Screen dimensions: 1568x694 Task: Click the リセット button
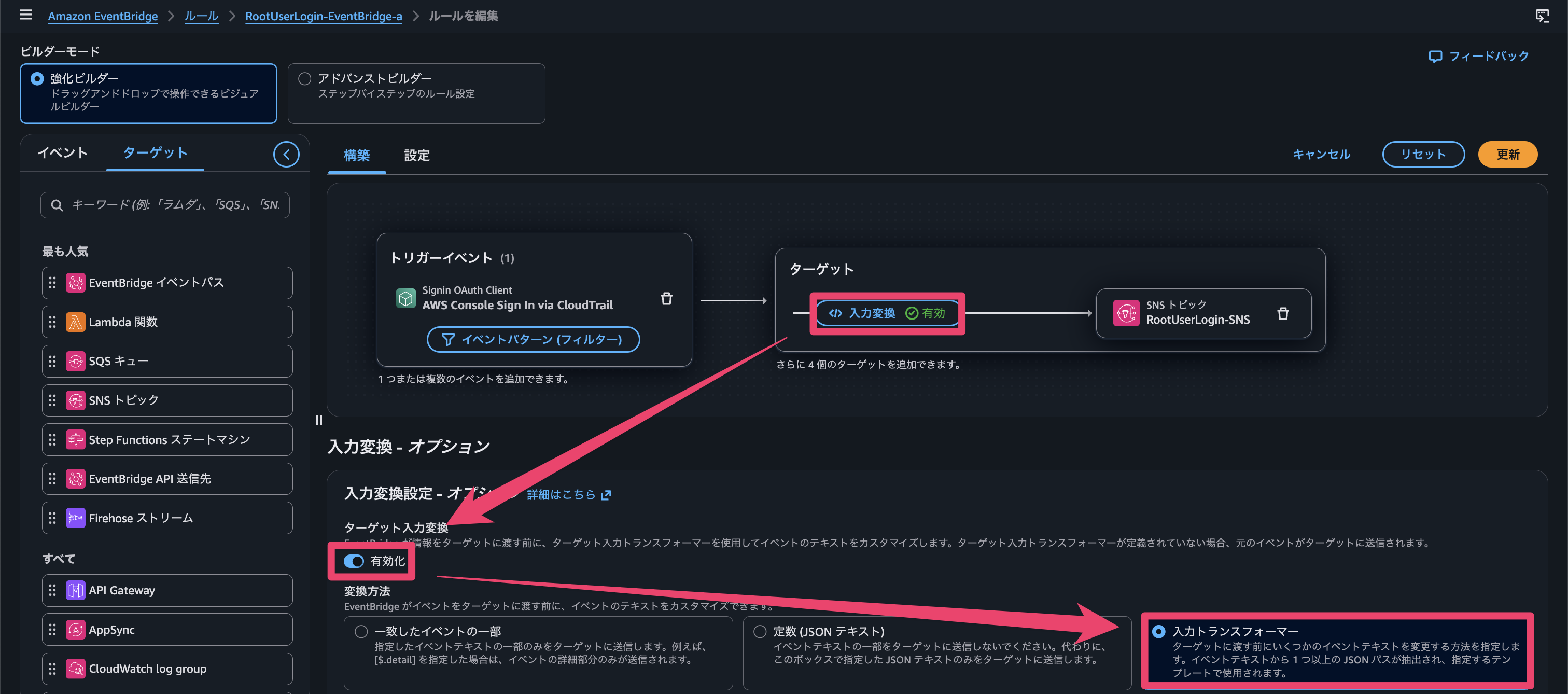(1423, 155)
